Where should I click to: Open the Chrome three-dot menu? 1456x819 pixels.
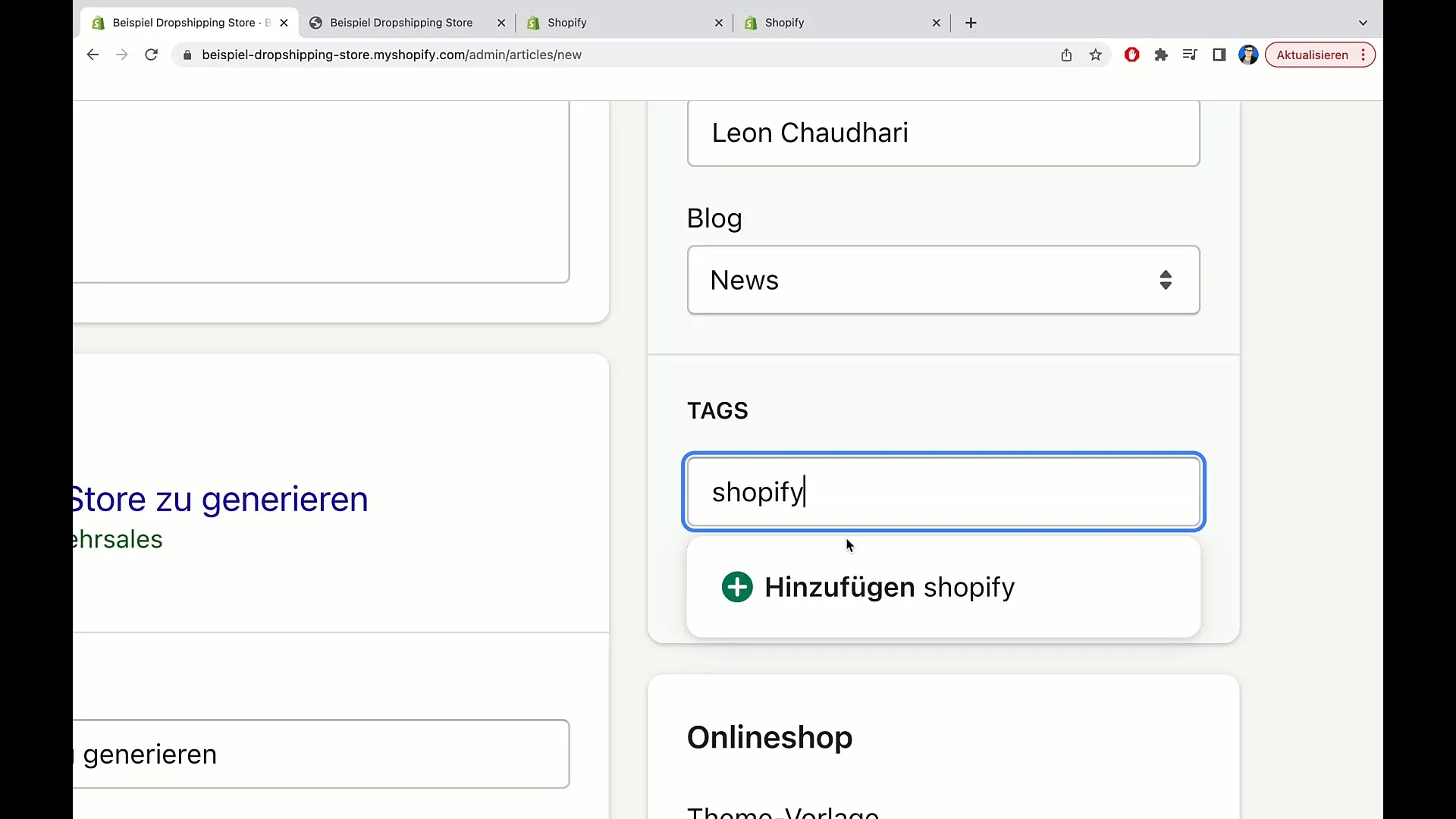pos(1363,55)
